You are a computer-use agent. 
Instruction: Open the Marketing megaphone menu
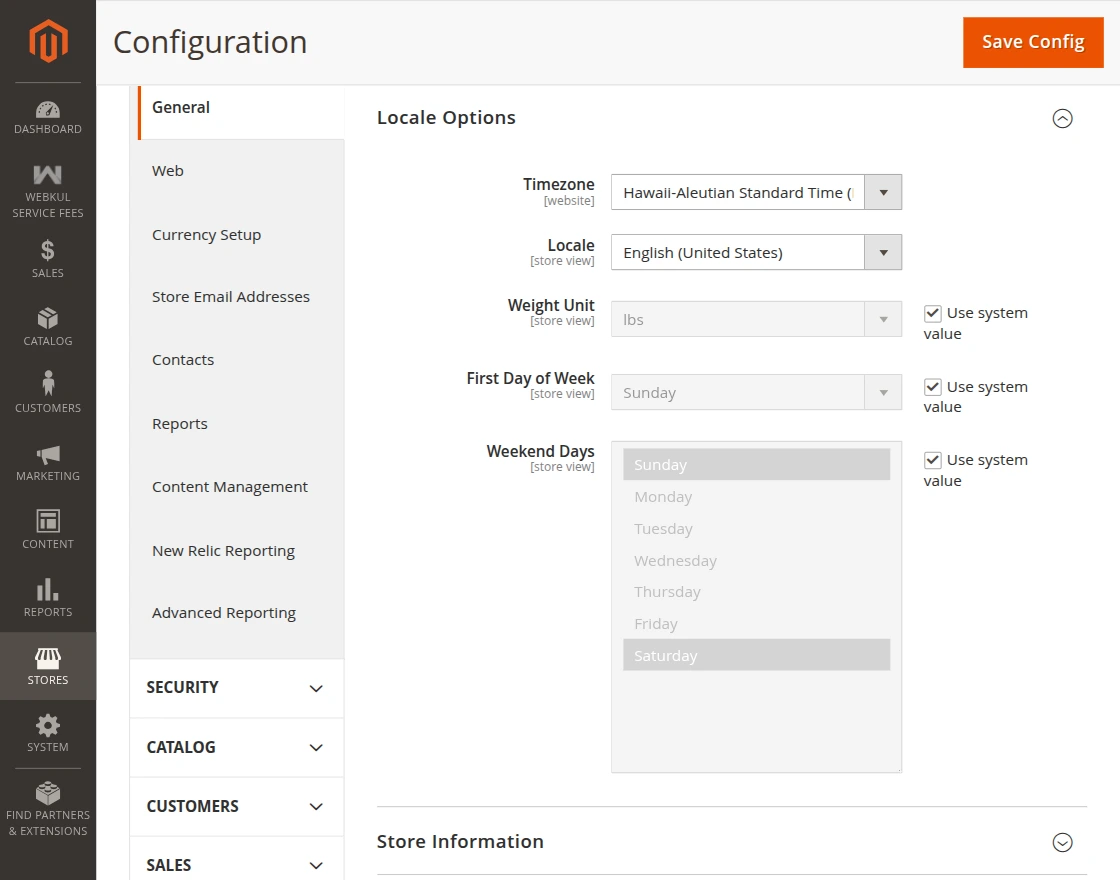[48, 463]
